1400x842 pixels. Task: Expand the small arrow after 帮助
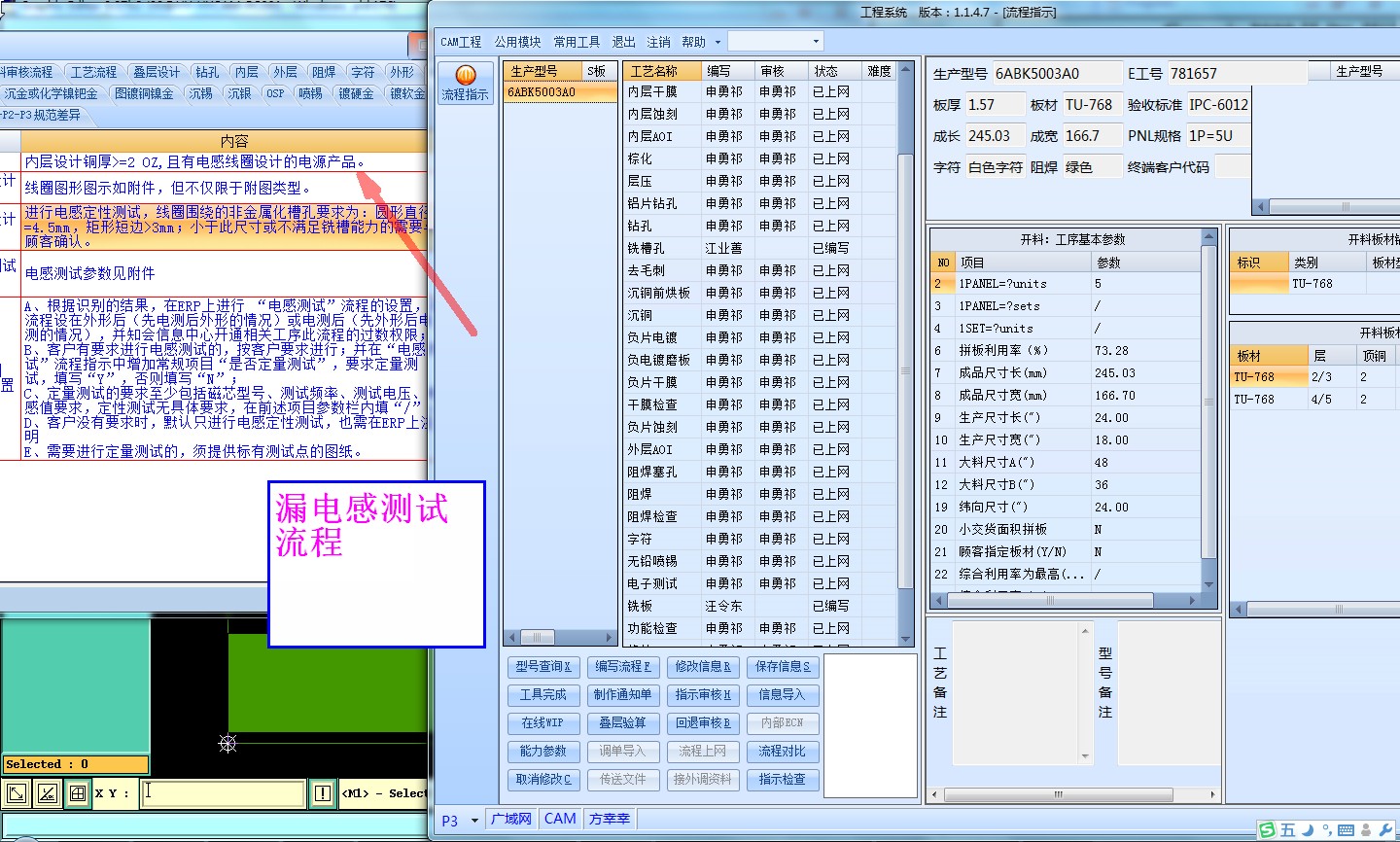[x=717, y=42]
